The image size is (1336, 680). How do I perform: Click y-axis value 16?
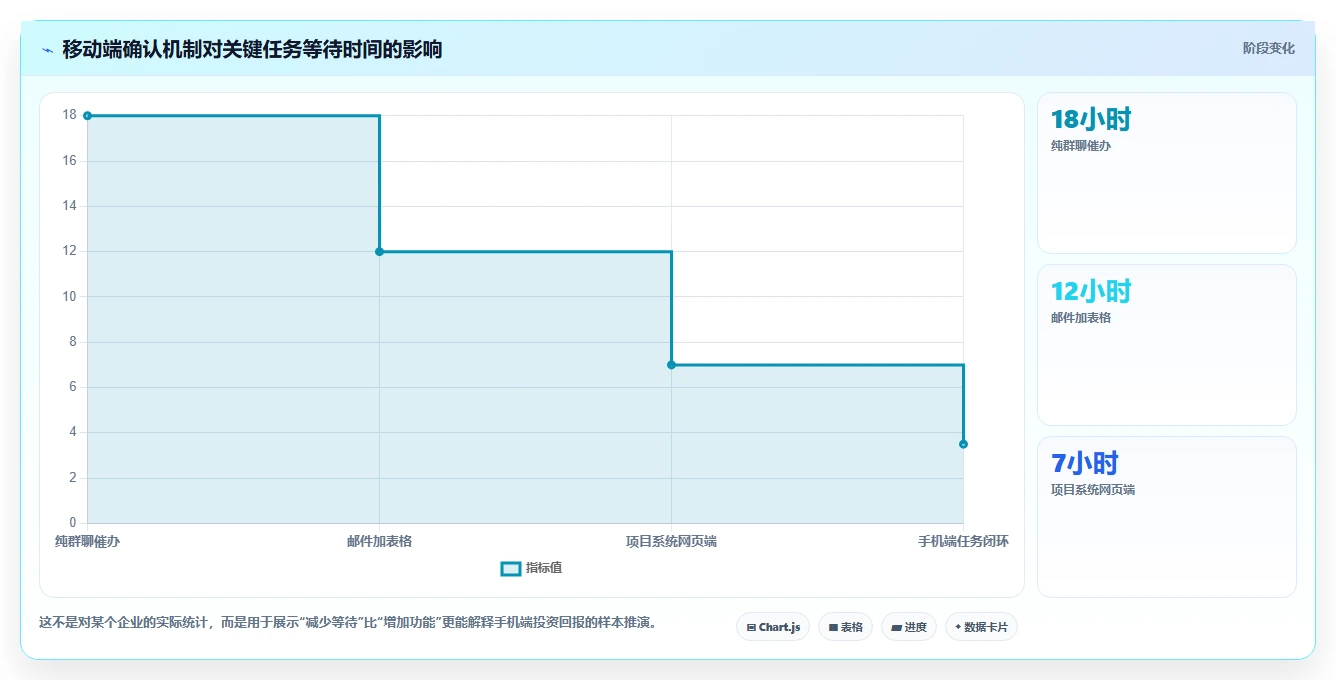coord(69,160)
